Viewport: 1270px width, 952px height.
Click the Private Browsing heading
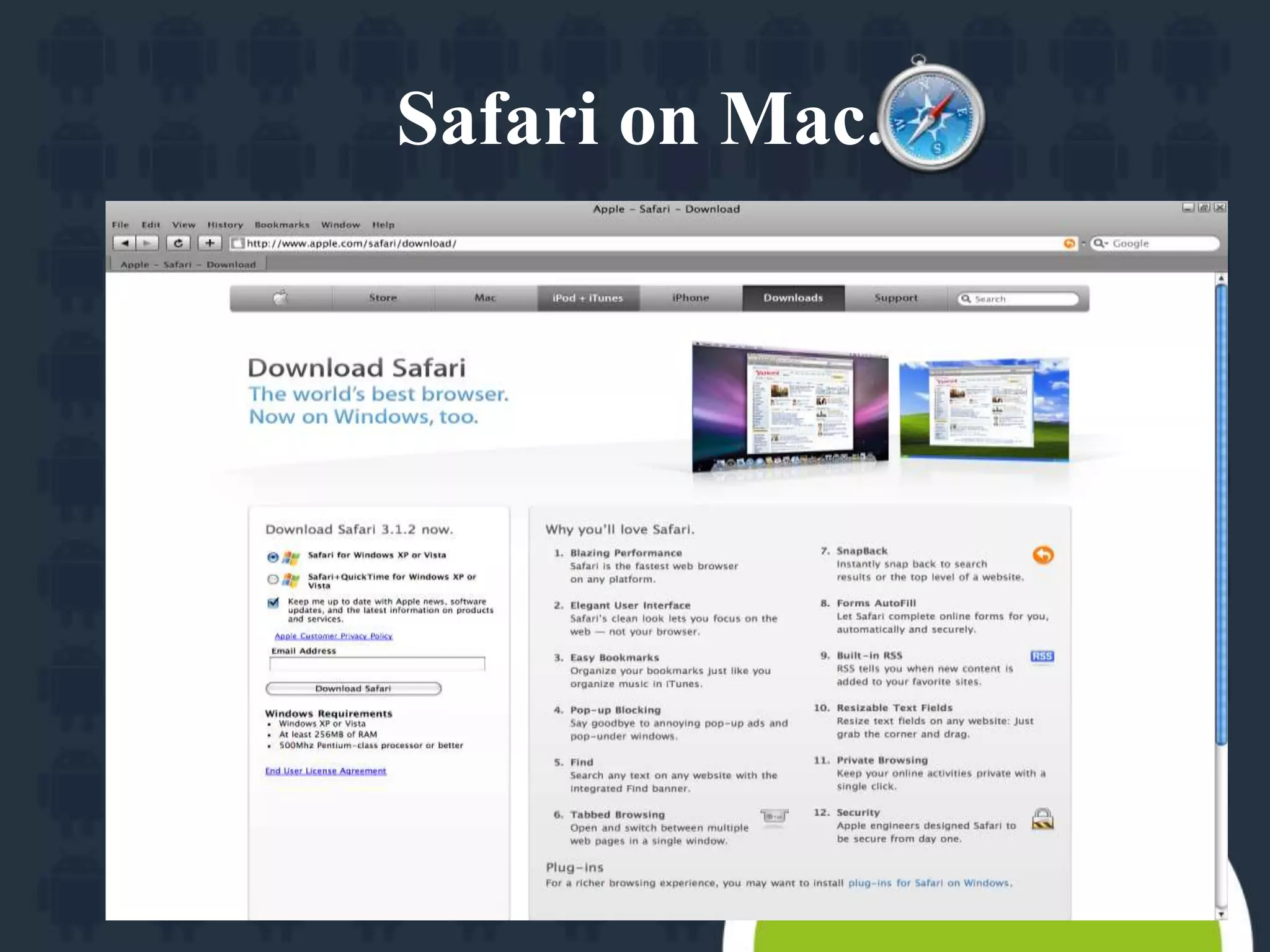(882, 760)
